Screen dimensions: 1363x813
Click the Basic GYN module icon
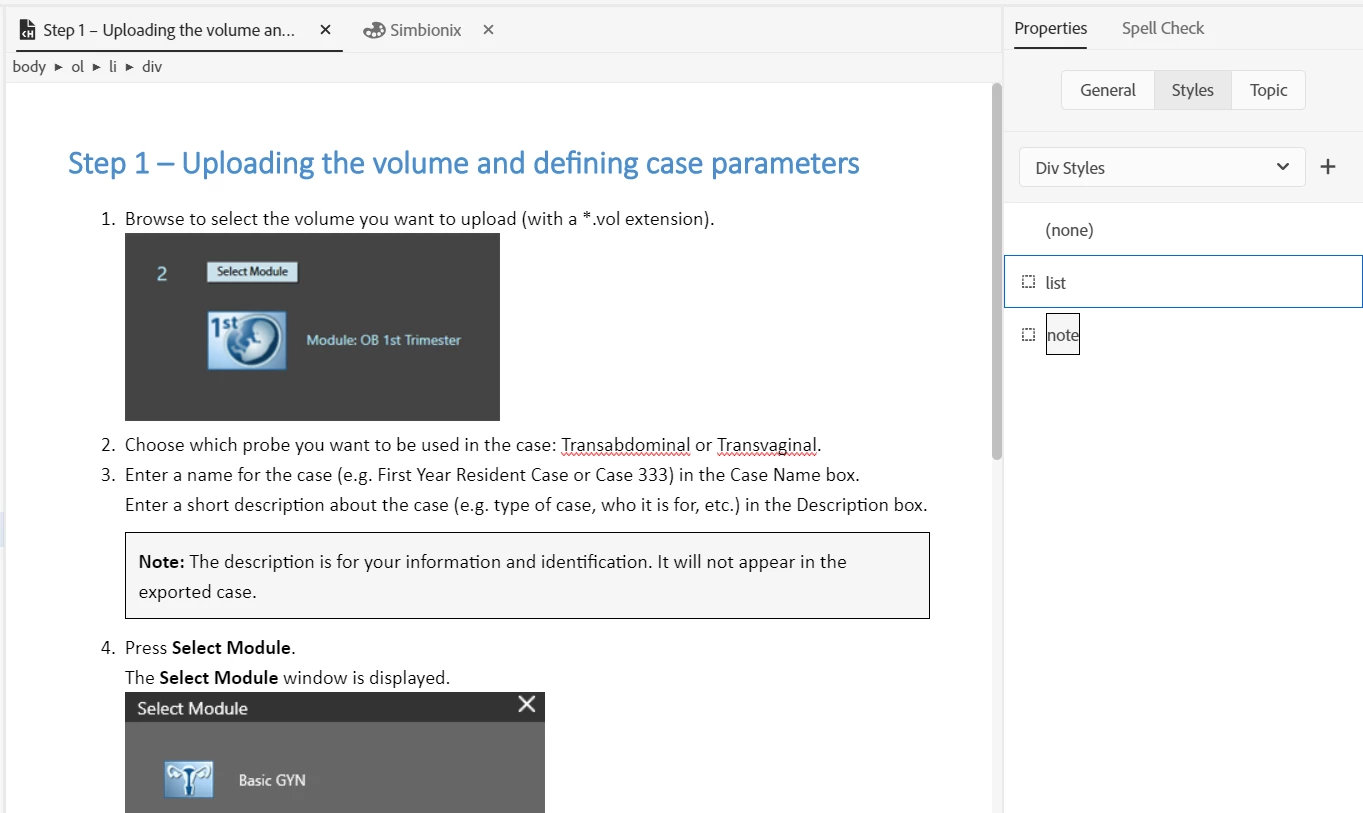189,780
